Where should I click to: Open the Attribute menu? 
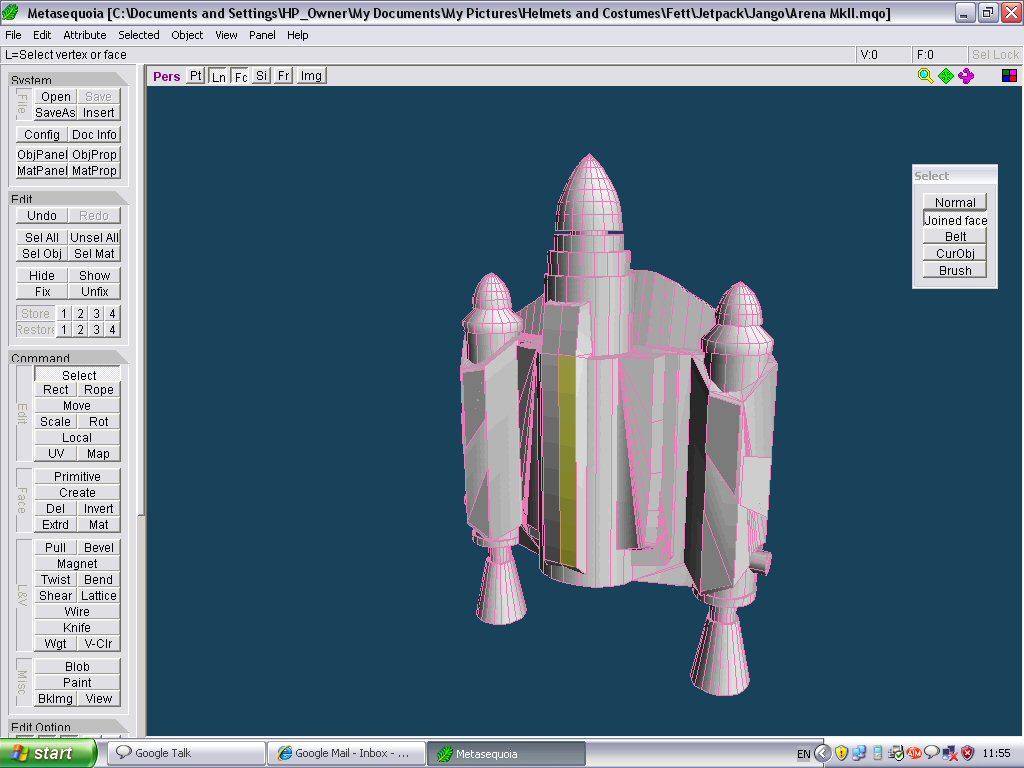click(84, 35)
